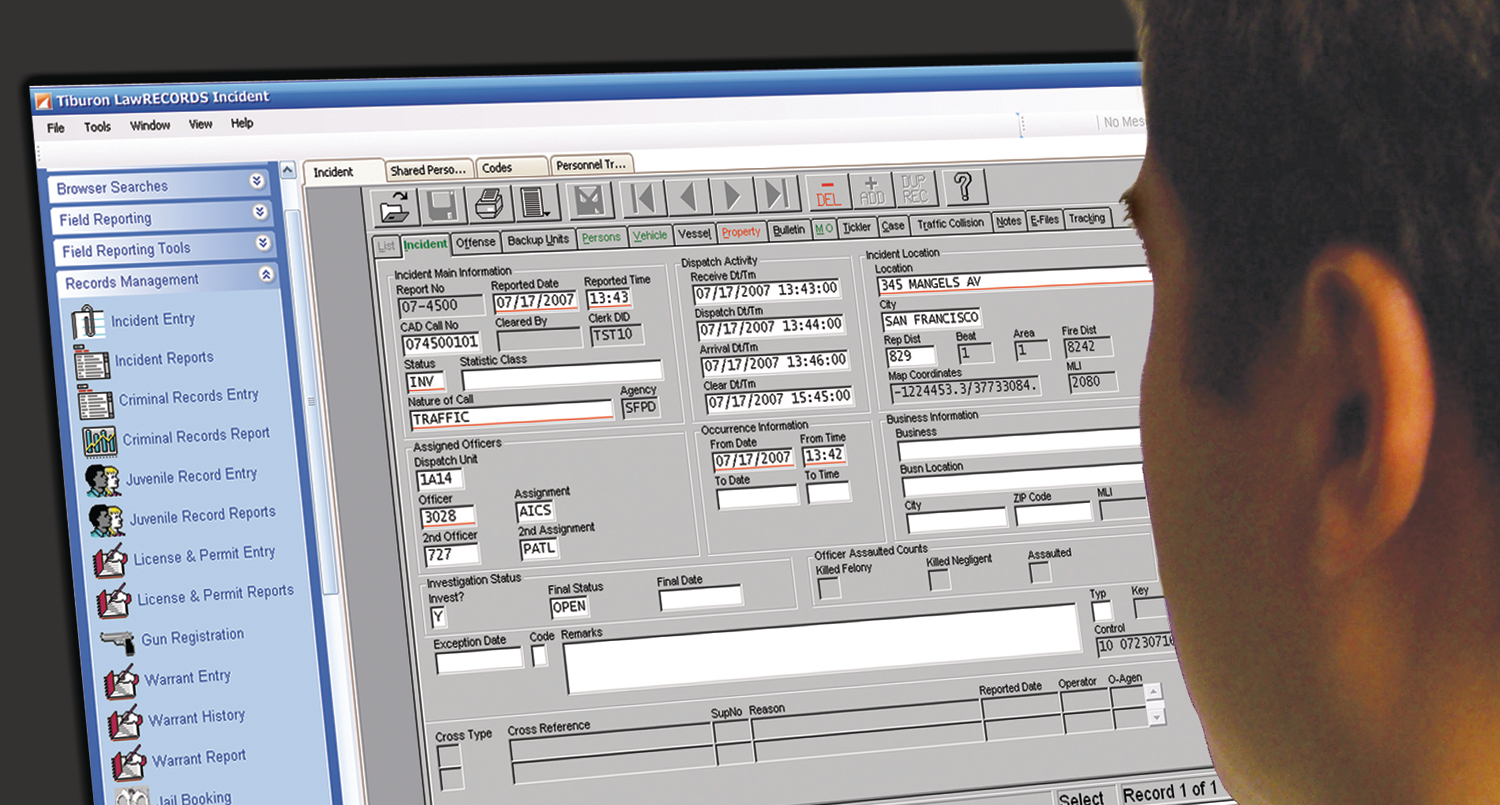Check the Killed Felony box

coord(829,588)
